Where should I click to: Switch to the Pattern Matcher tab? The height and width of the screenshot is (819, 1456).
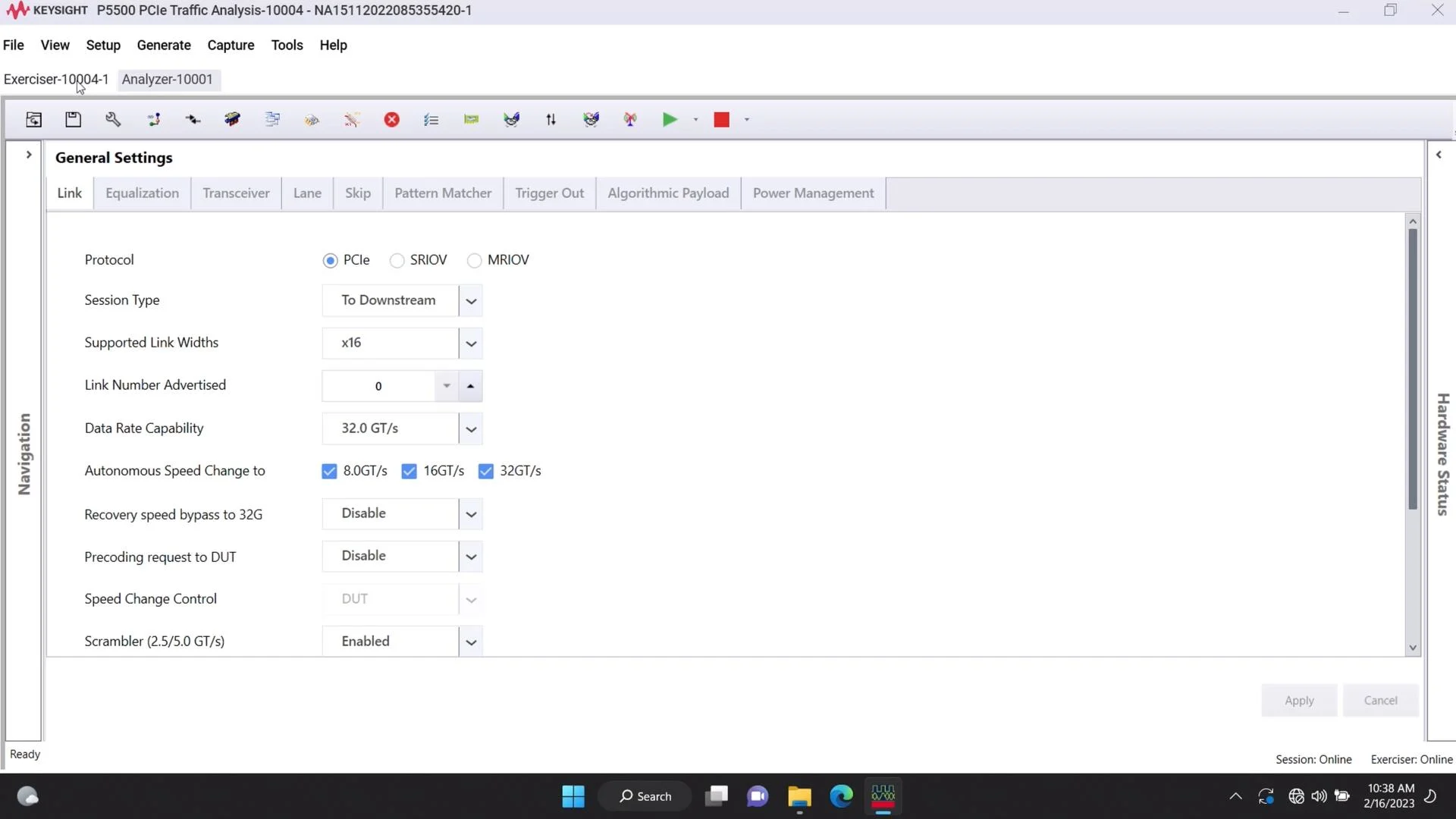click(443, 193)
